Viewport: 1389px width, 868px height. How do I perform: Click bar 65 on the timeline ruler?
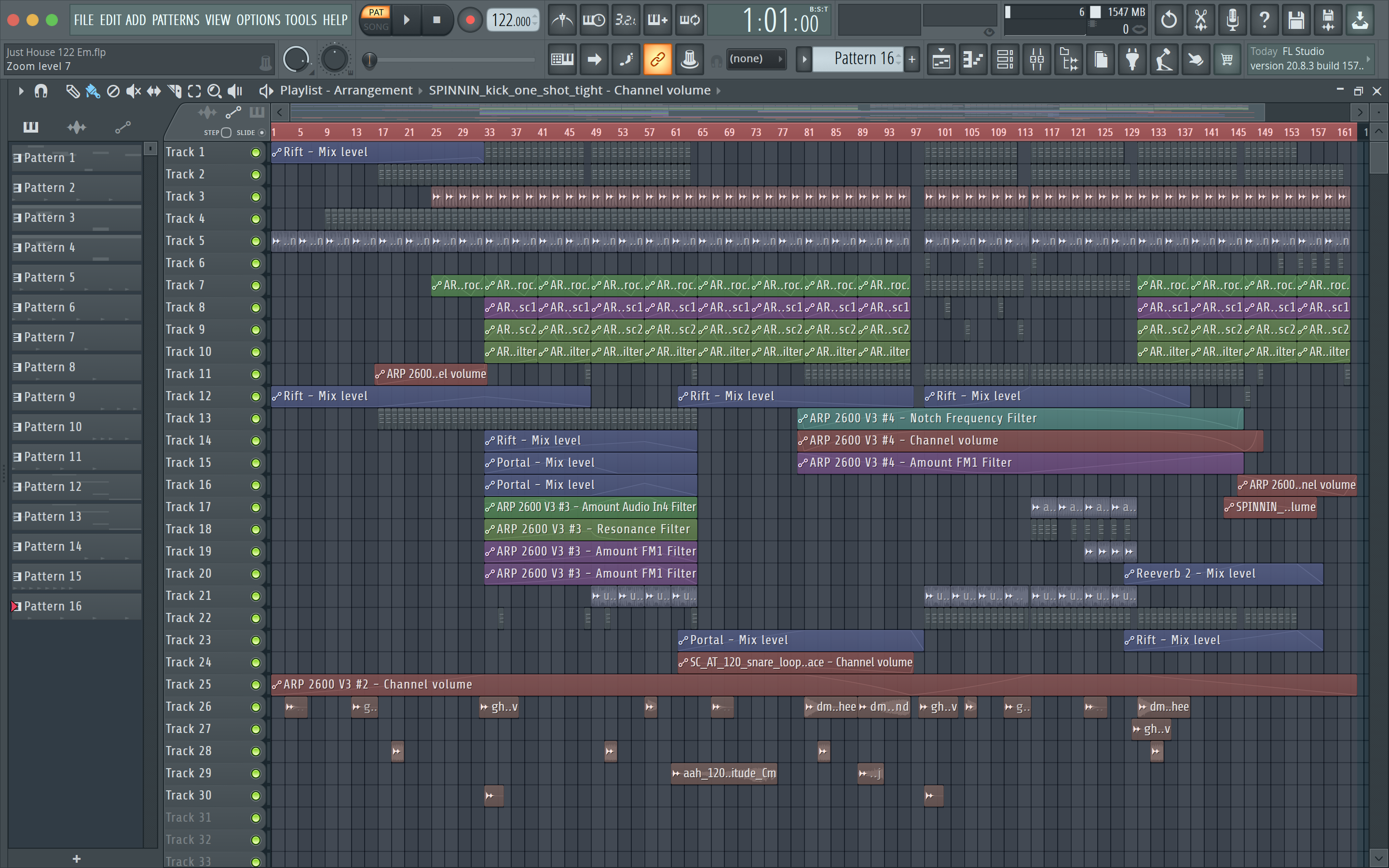(703, 133)
